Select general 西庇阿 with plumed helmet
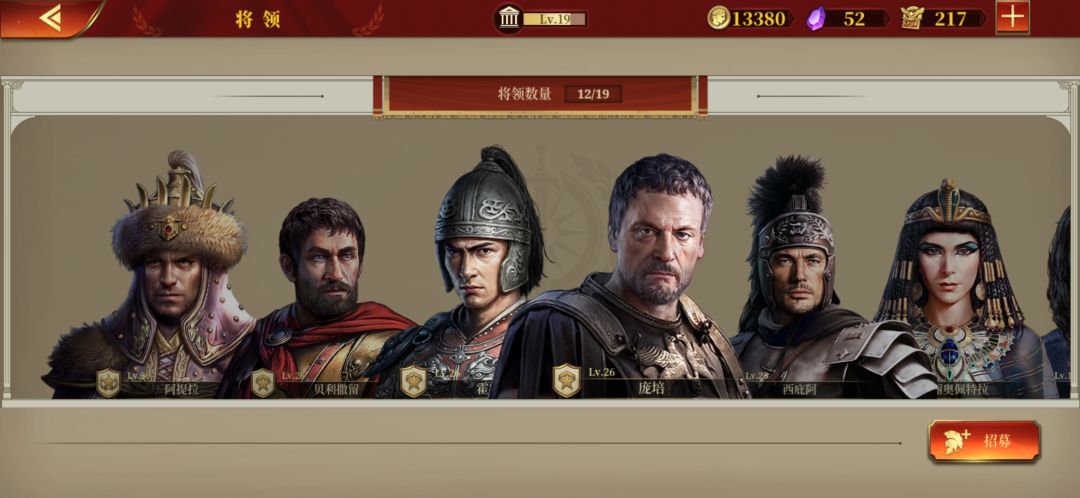The width and height of the screenshot is (1080, 498). [x=806, y=279]
